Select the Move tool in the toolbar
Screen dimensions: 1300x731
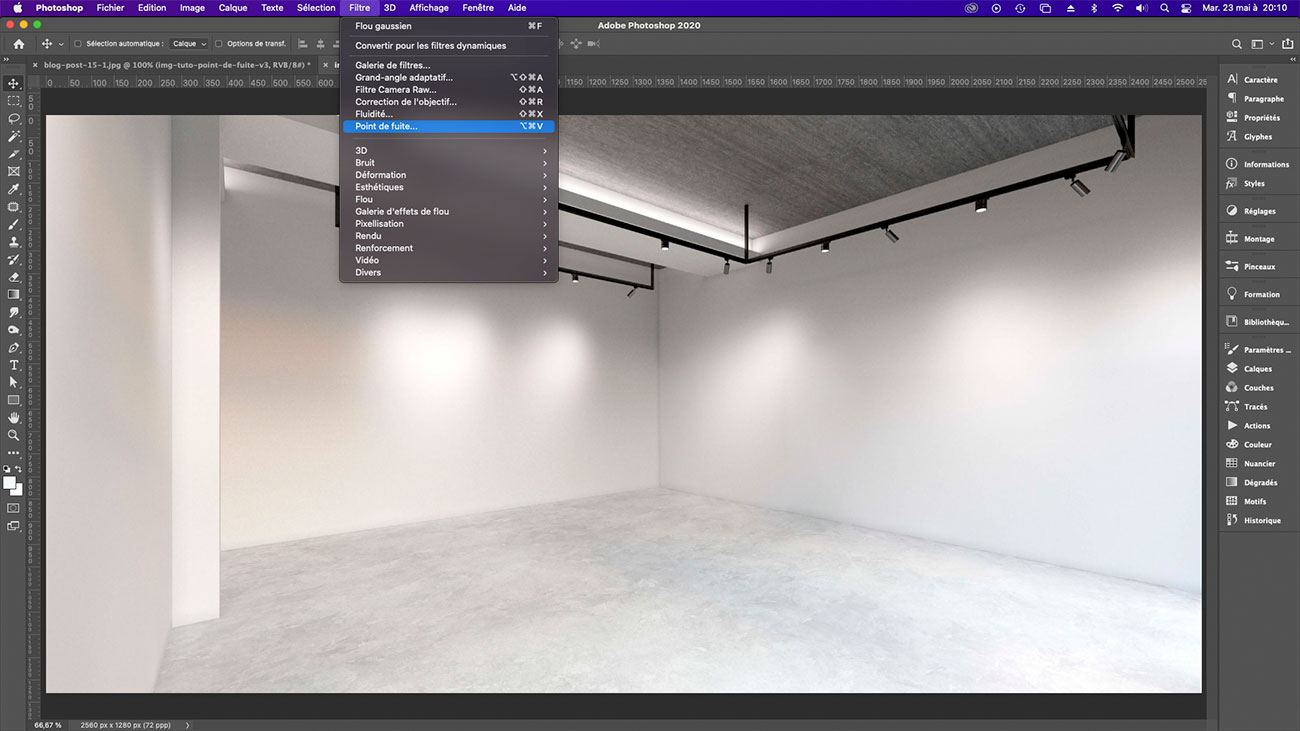[x=13, y=84]
